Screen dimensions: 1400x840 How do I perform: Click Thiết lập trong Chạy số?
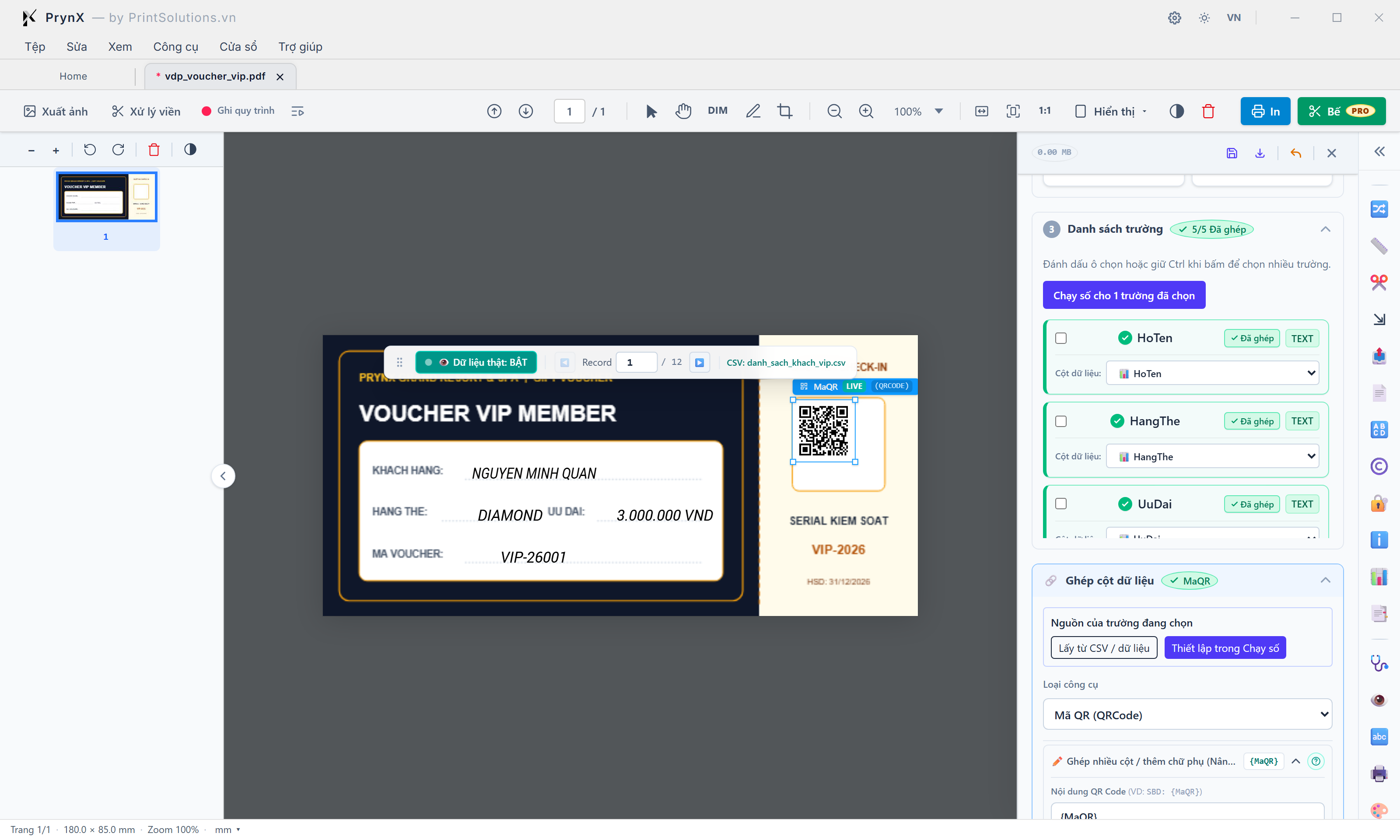pyautogui.click(x=1225, y=648)
